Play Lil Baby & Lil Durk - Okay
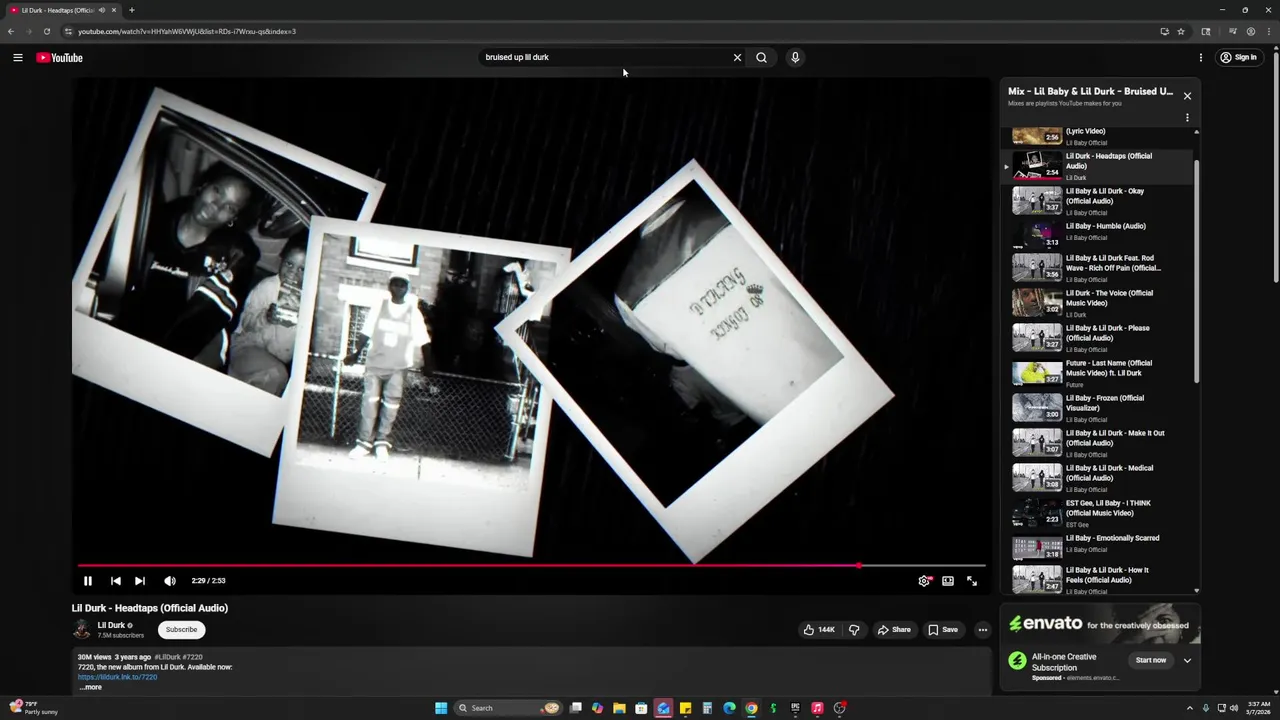Viewport: 1280px width, 720px height. click(1099, 201)
